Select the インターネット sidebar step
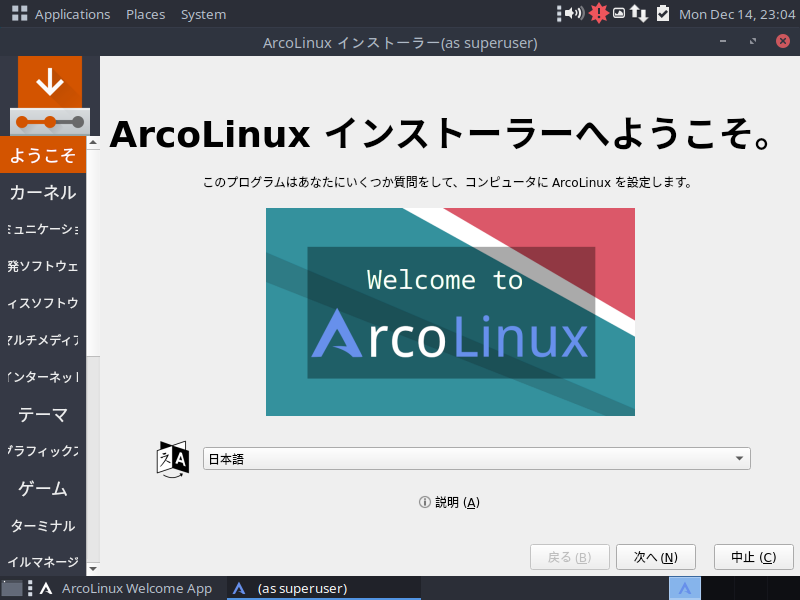This screenshot has height=600, width=800. tap(43, 377)
